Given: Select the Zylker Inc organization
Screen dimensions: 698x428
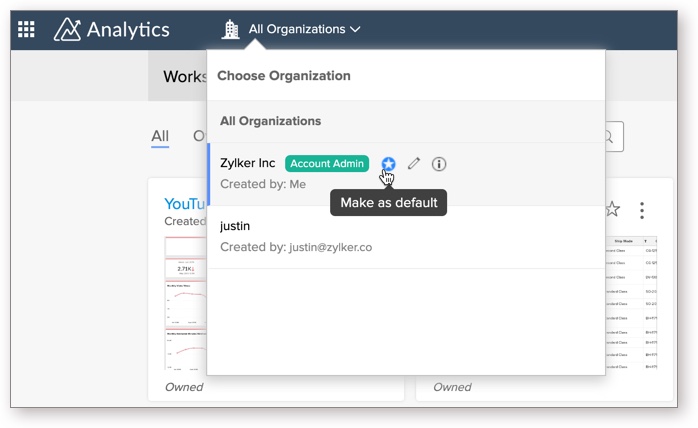Looking at the screenshot, I should [248, 163].
